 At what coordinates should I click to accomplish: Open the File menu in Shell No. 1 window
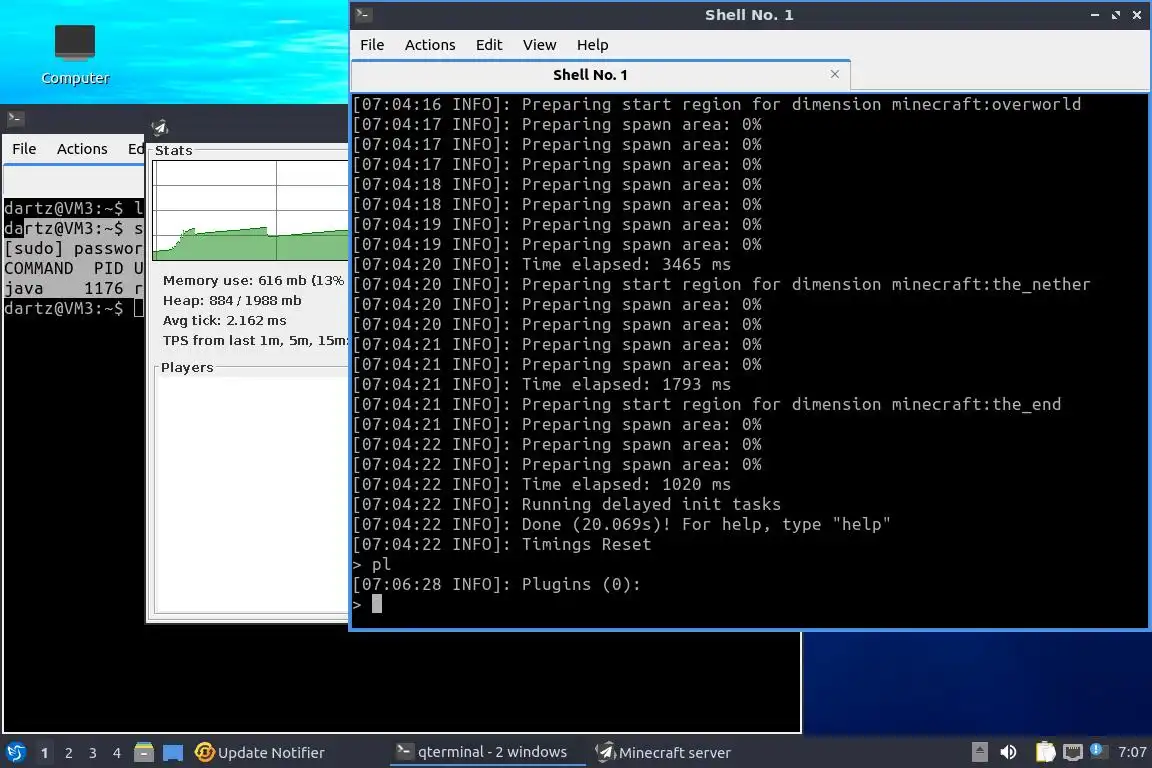pyautogui.click(x=372, y=45)
